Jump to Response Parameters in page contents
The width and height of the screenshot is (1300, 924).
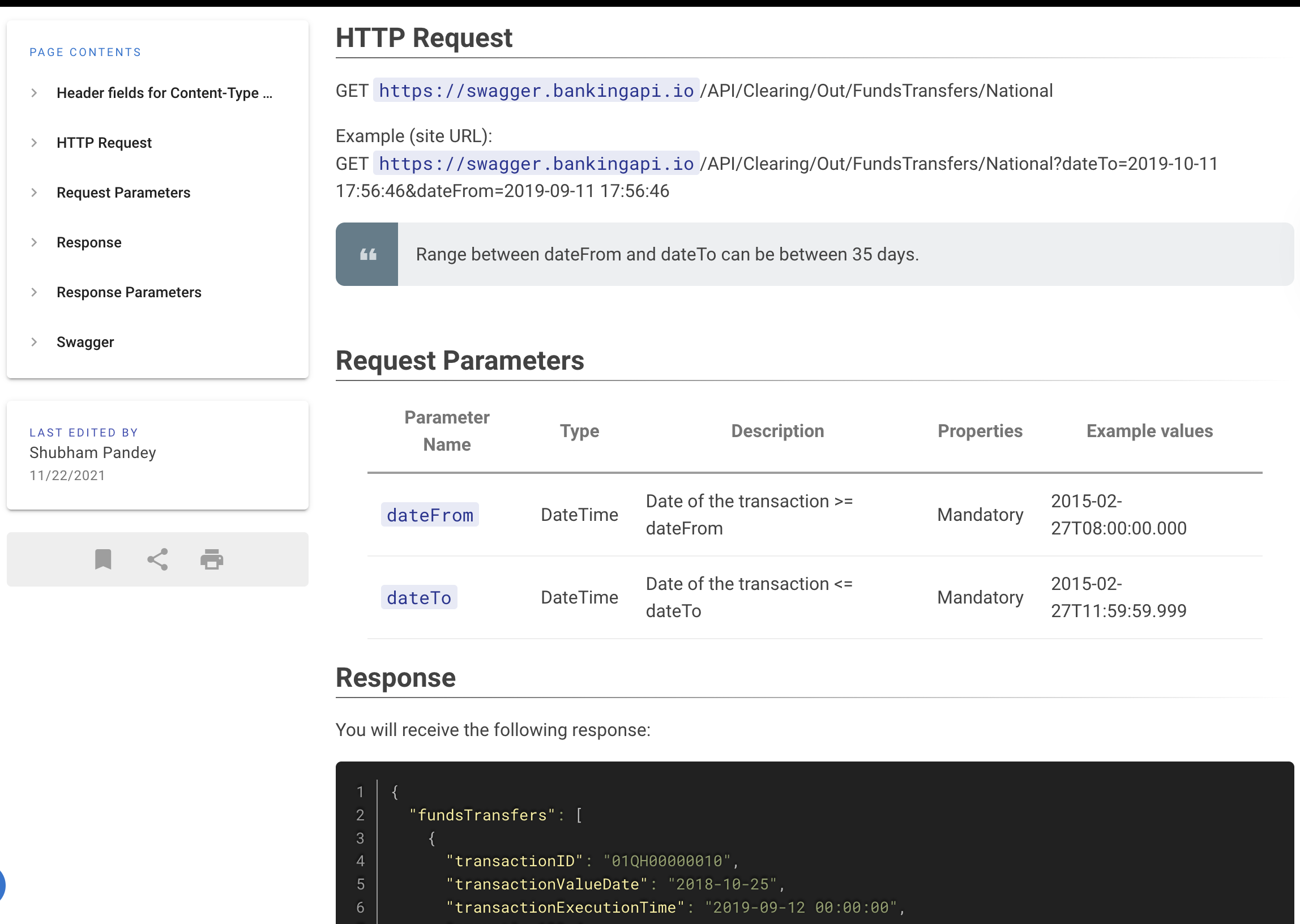tap(129, 293)
